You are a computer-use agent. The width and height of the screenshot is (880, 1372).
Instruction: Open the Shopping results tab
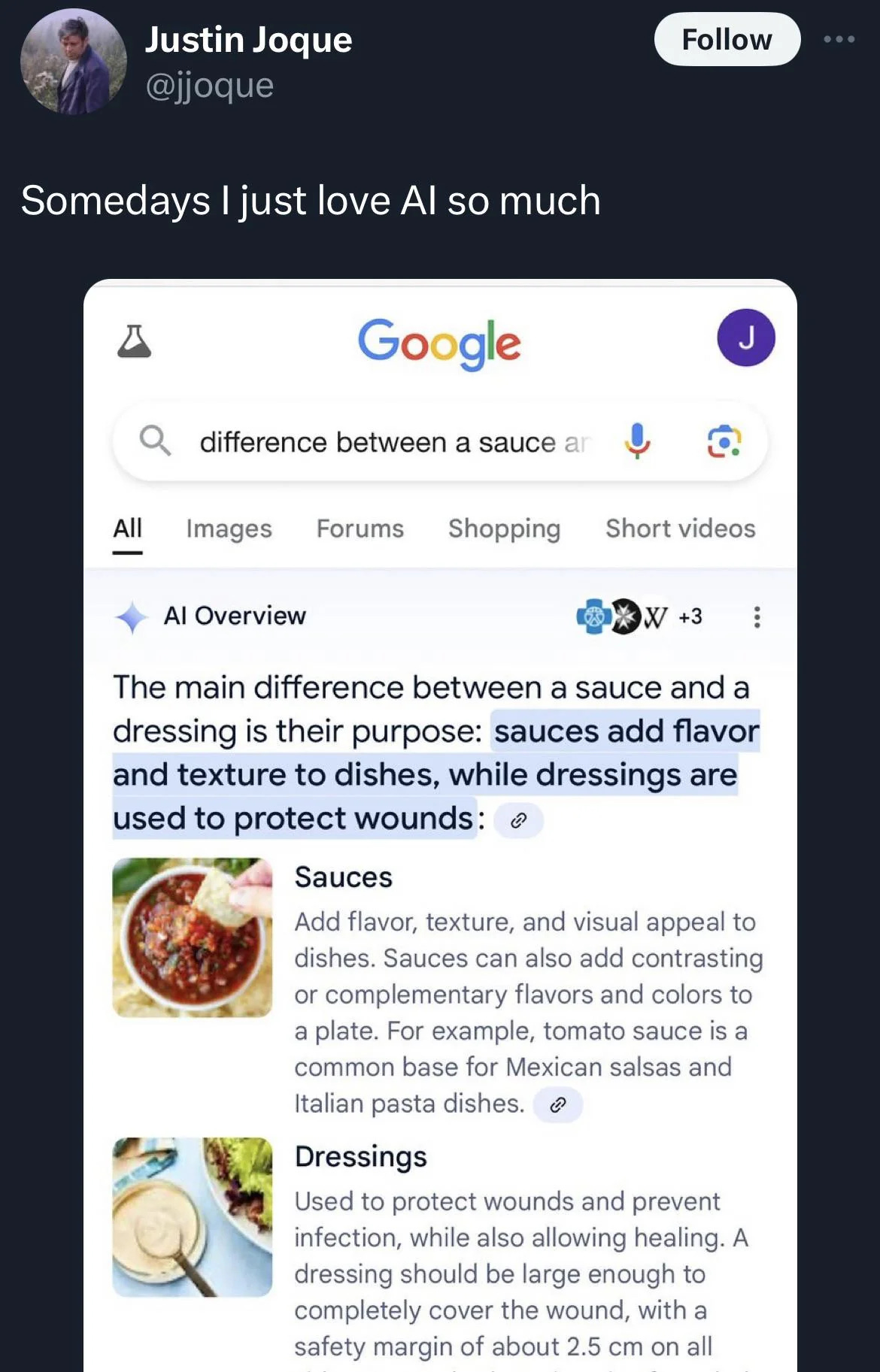pyautogui.click(x=504, y=529)
